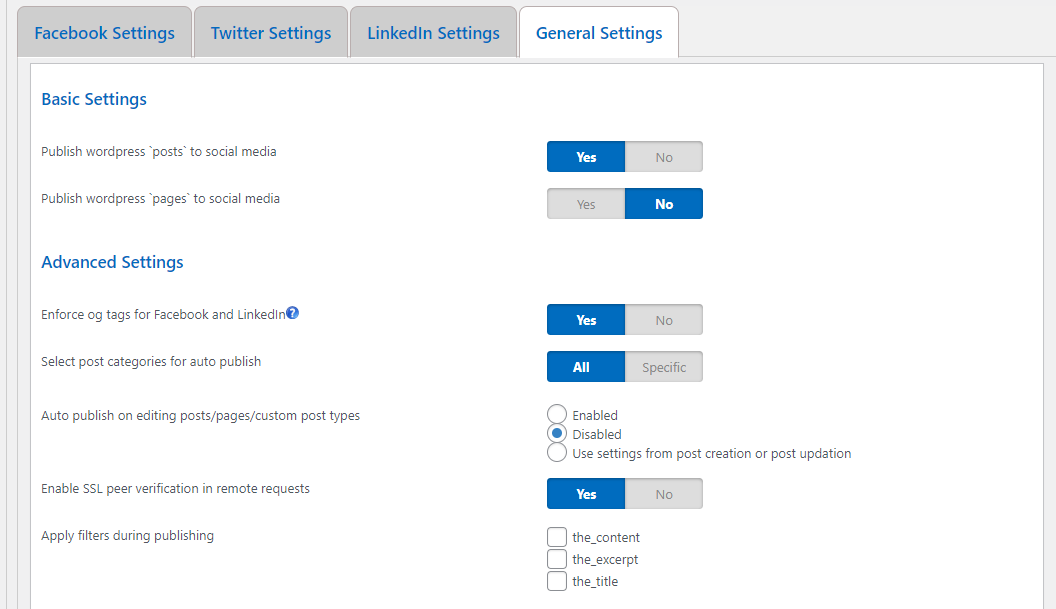Check the the_content filter checkbox
This screenshot has width=1056, height=609.
[x=557, y=537]
